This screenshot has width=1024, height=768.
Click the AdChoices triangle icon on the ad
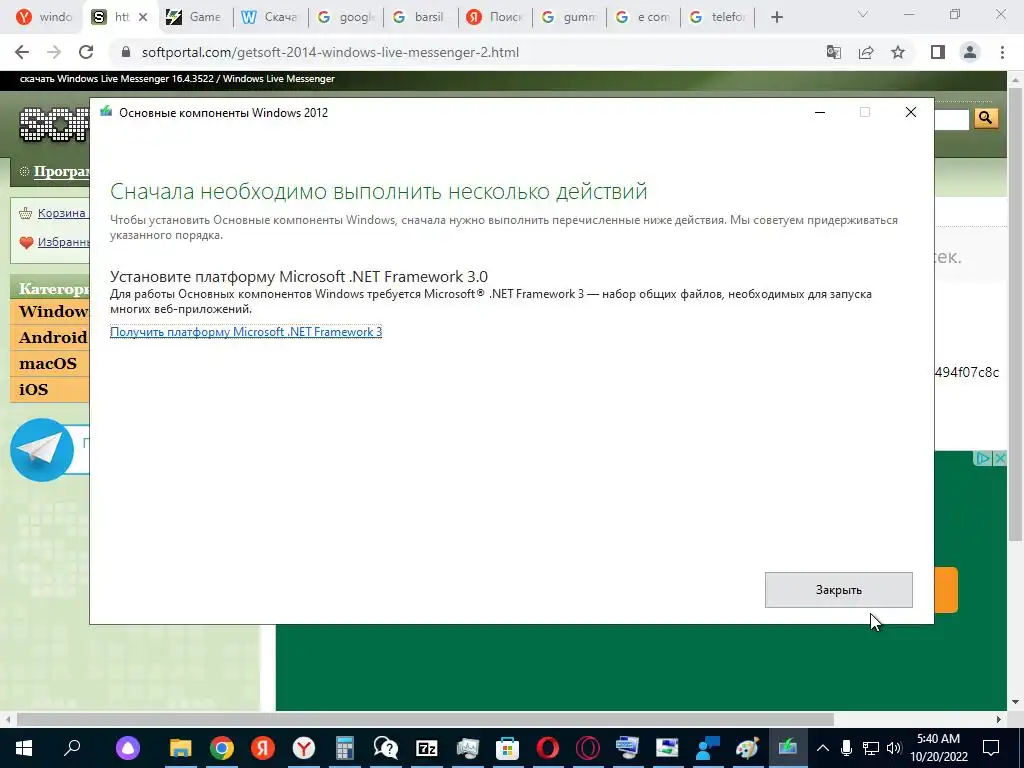983,458
